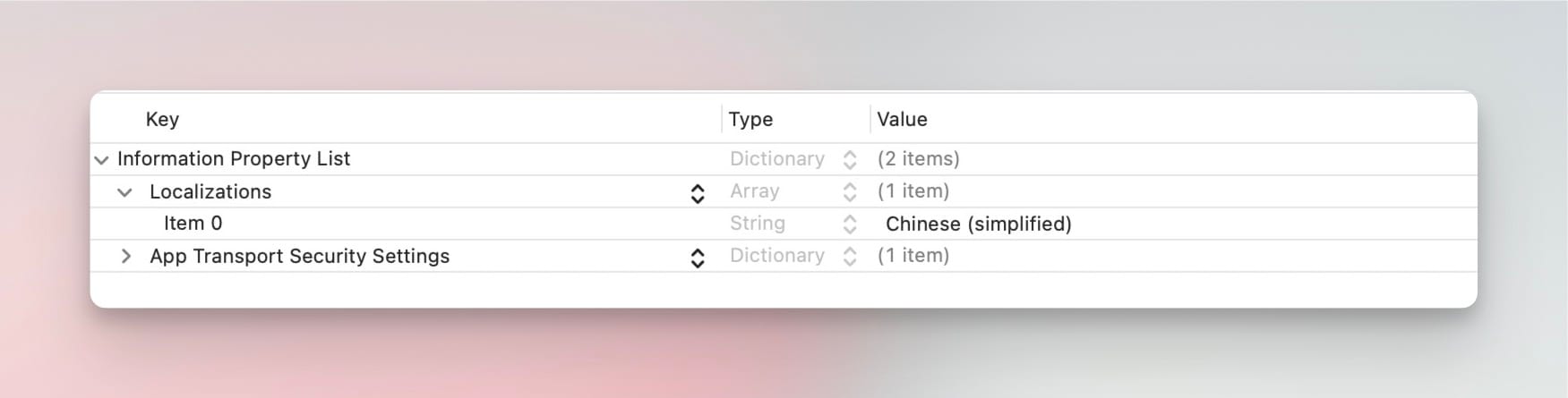Image resolution: width=1568 pixels, height=398 pixels.
Task: Open the String type popup for Item 0
Action: tap(850, 224)
